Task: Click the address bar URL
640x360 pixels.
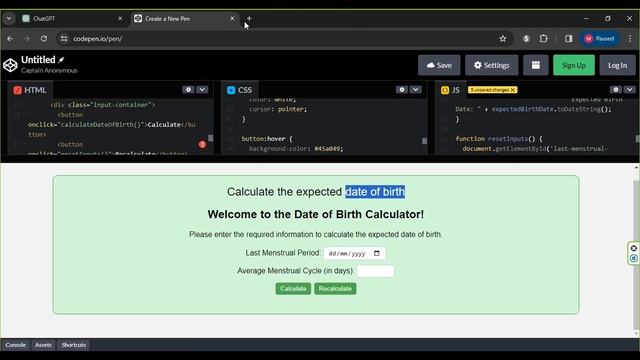Action: click(98, 39)
